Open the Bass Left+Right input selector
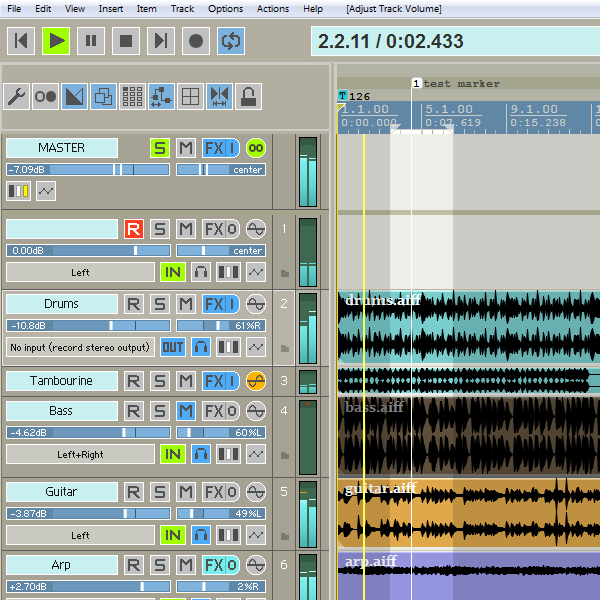This screenshot has height=600, width=600. tap(80, 455)
